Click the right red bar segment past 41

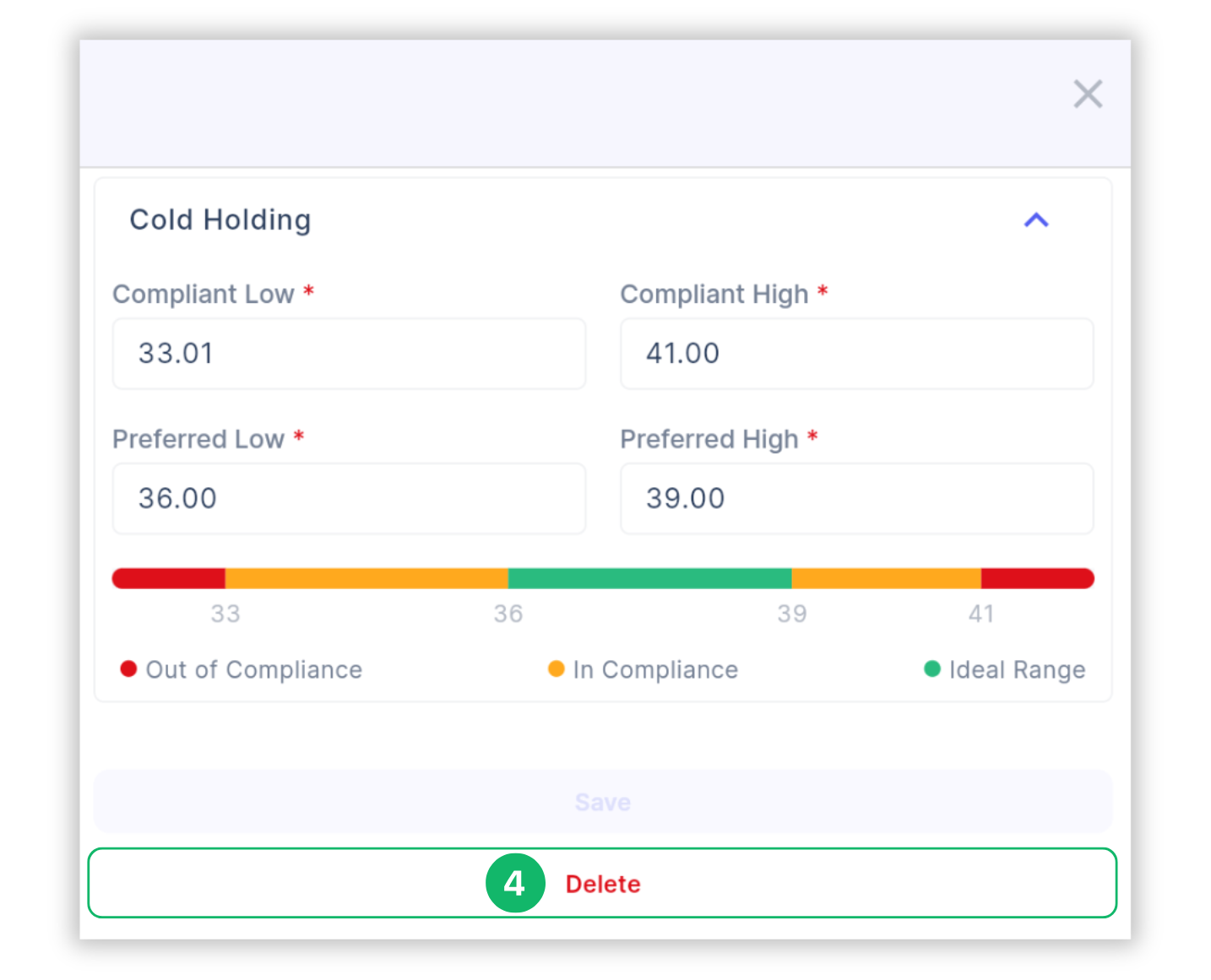[x=1038, y=578]
